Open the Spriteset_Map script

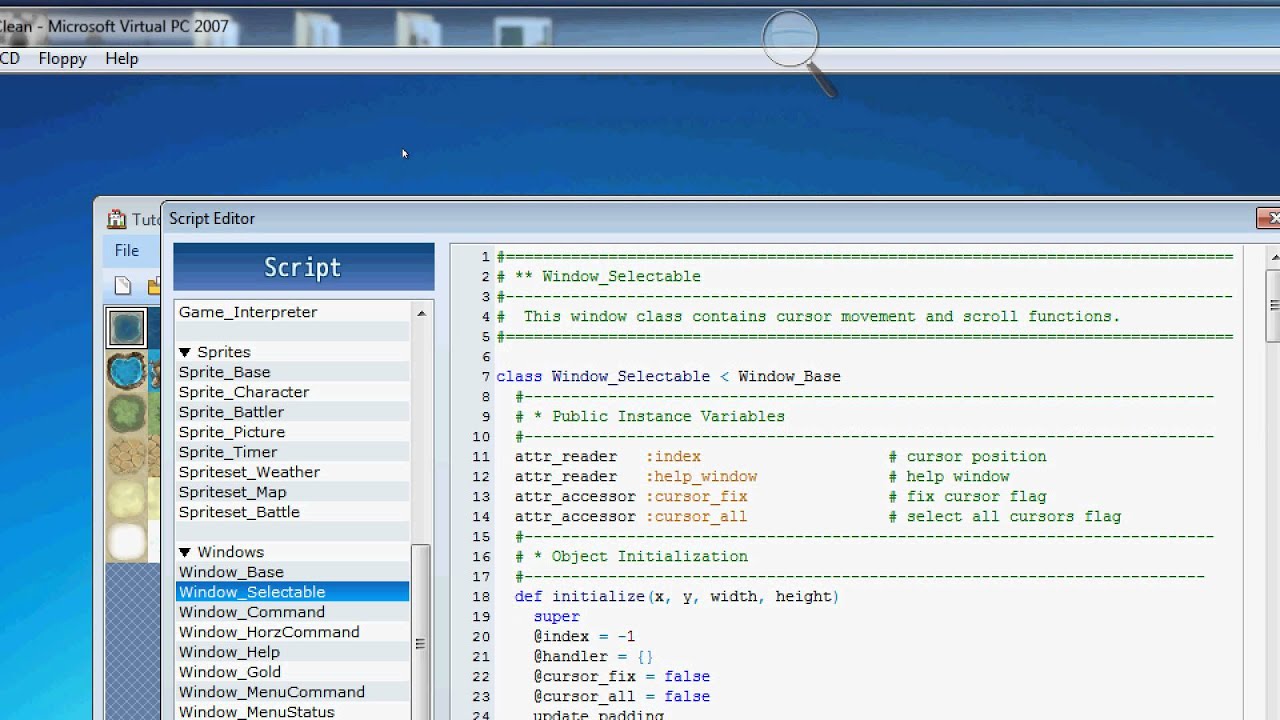pos(294,492)
